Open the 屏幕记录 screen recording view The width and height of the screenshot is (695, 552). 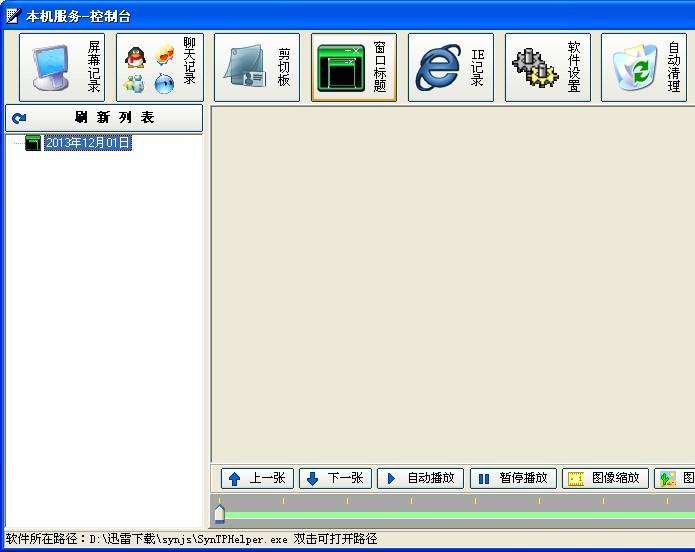(62, 67)
